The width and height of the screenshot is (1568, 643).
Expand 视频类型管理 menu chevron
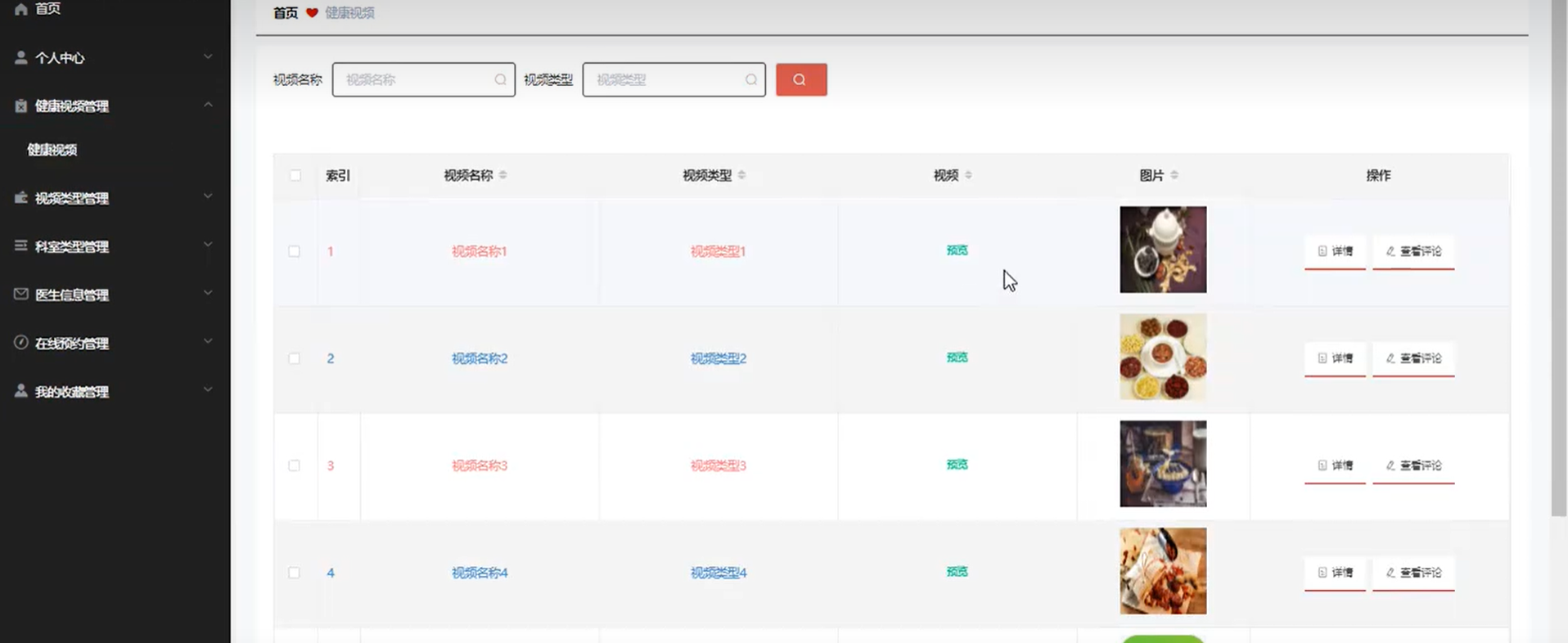click(208, 196)
